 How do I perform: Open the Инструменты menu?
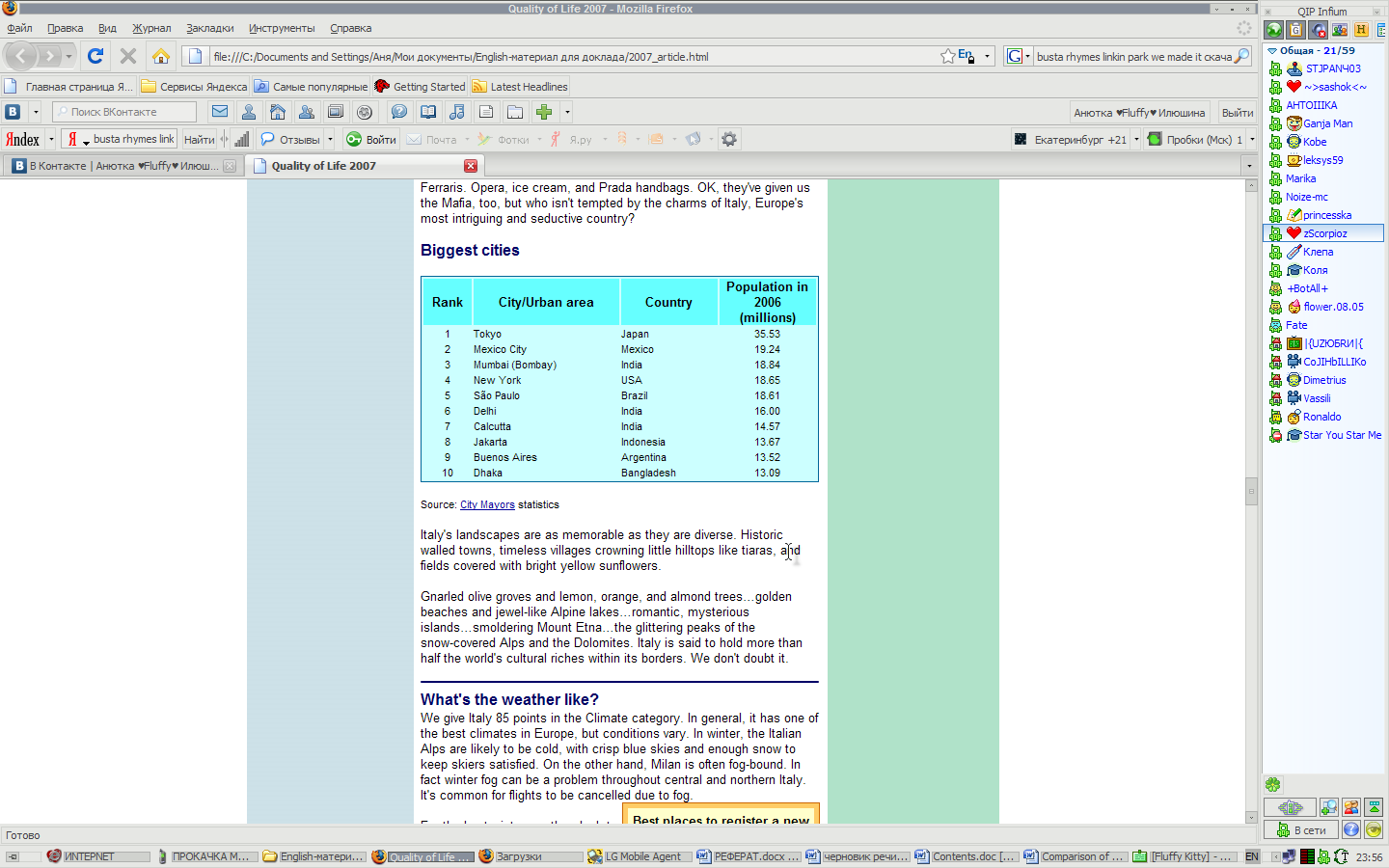pos(282,28)
